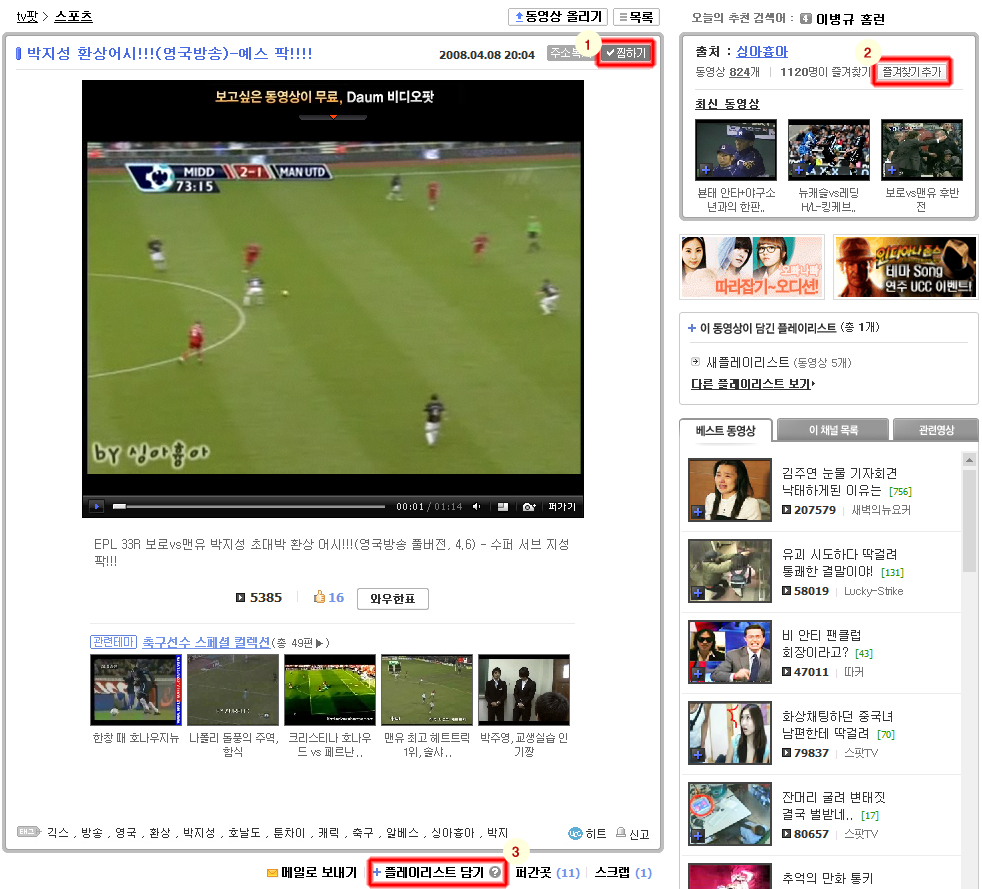Screen dimensions: 982x889
Task: Click the play arrow after 총 49편
Action: [319, 643]
